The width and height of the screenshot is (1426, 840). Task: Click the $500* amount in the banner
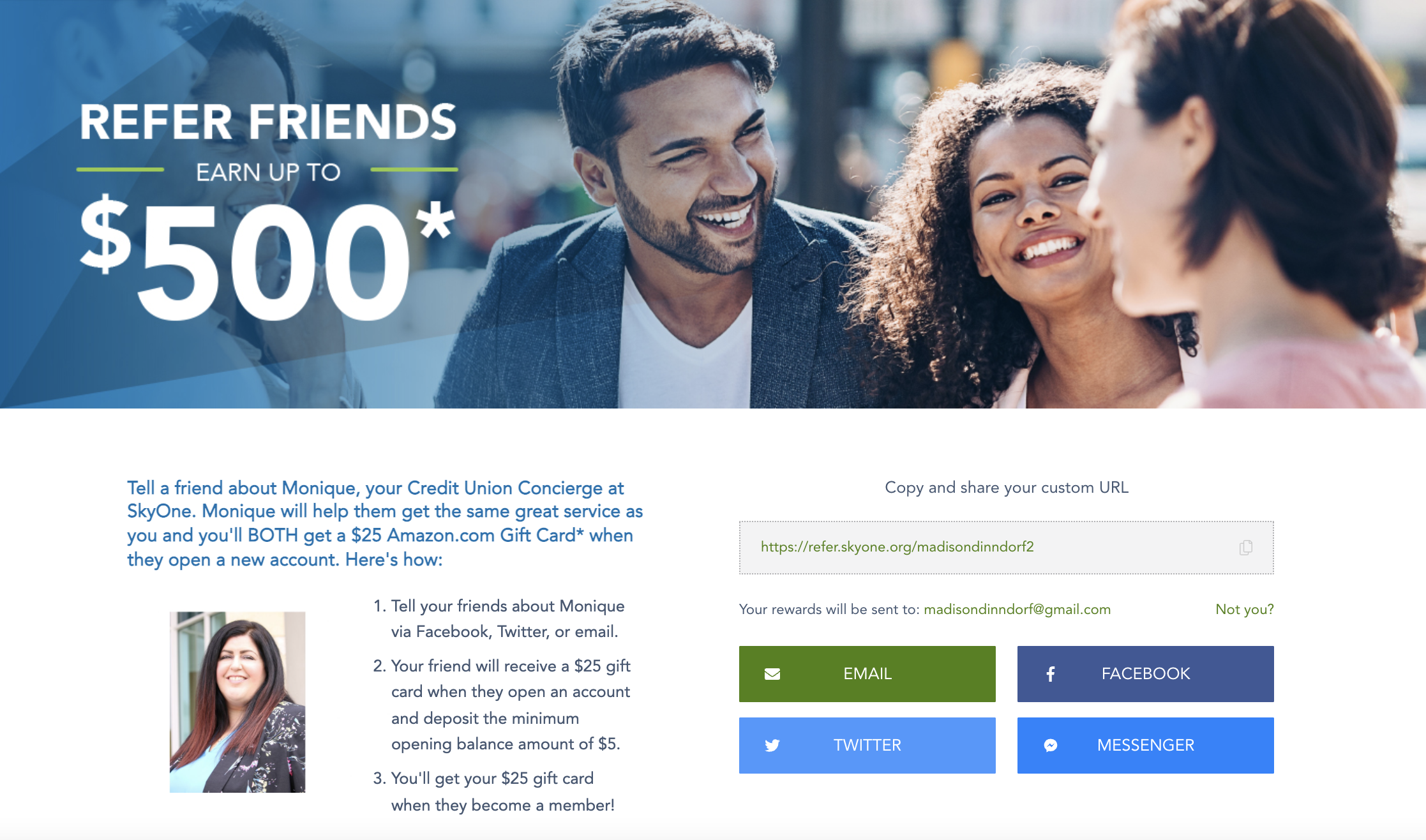click(267, 259)
